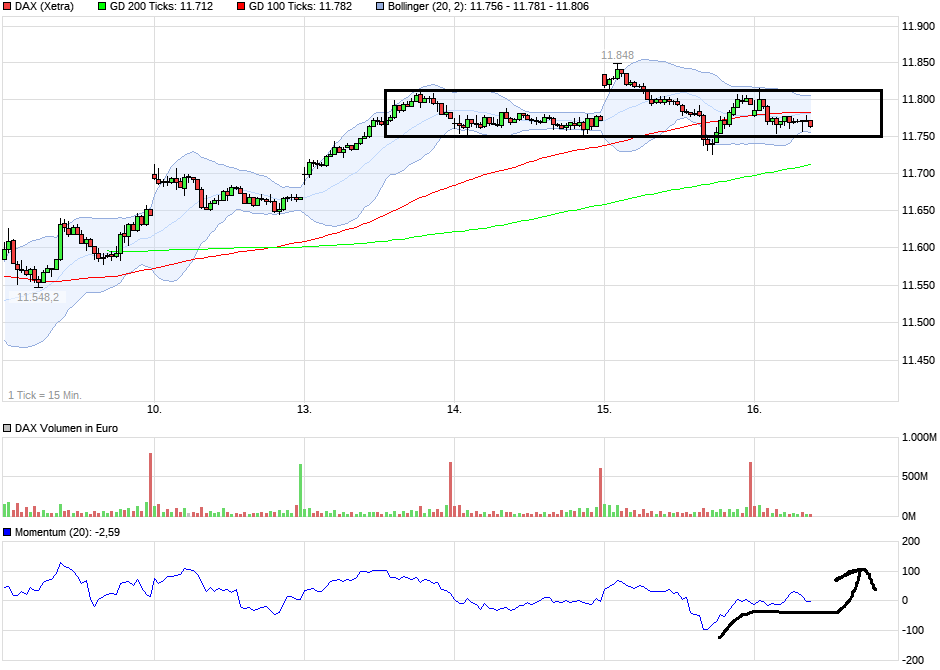
Task: Click the 1.000M volume axis label
Action: coord(919,438)
